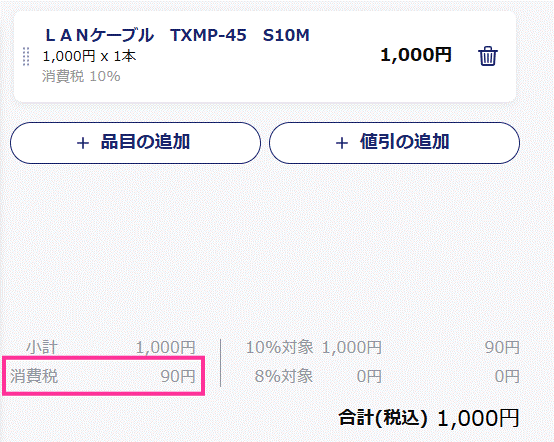The height and width of the screenshot is (442, 554).
Task: Click the 合計(税込) total label
Action: (383, 418)
